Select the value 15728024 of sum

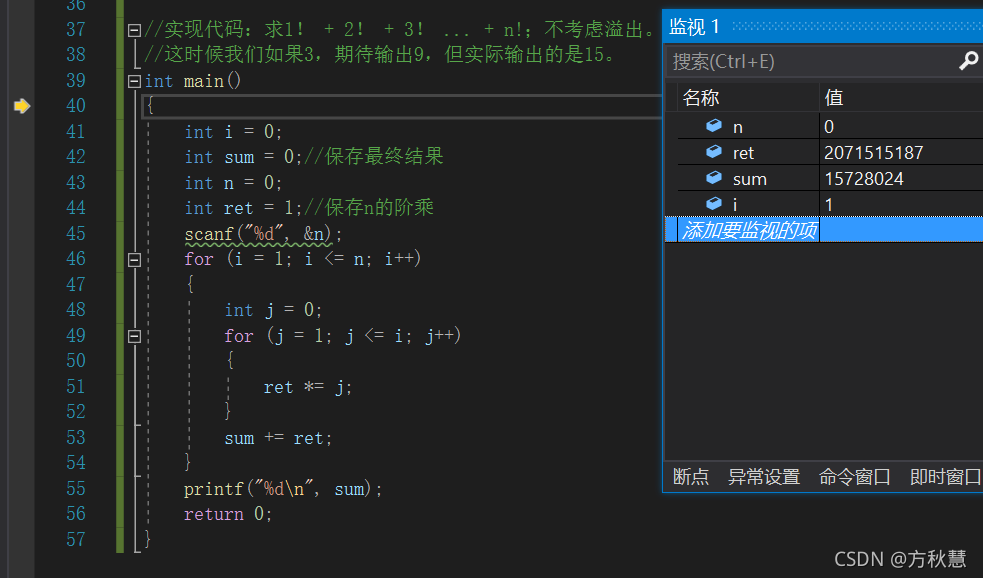tap(863, 179)
